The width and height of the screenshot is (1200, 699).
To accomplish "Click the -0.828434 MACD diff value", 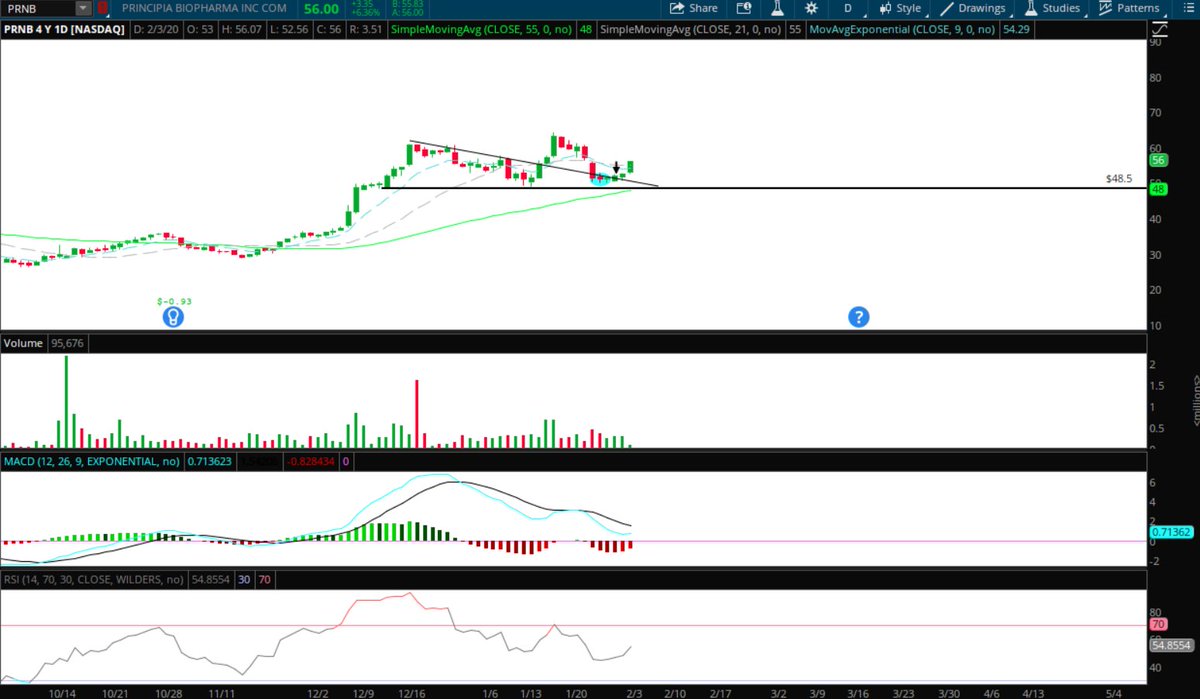I will tap(312, 462).
